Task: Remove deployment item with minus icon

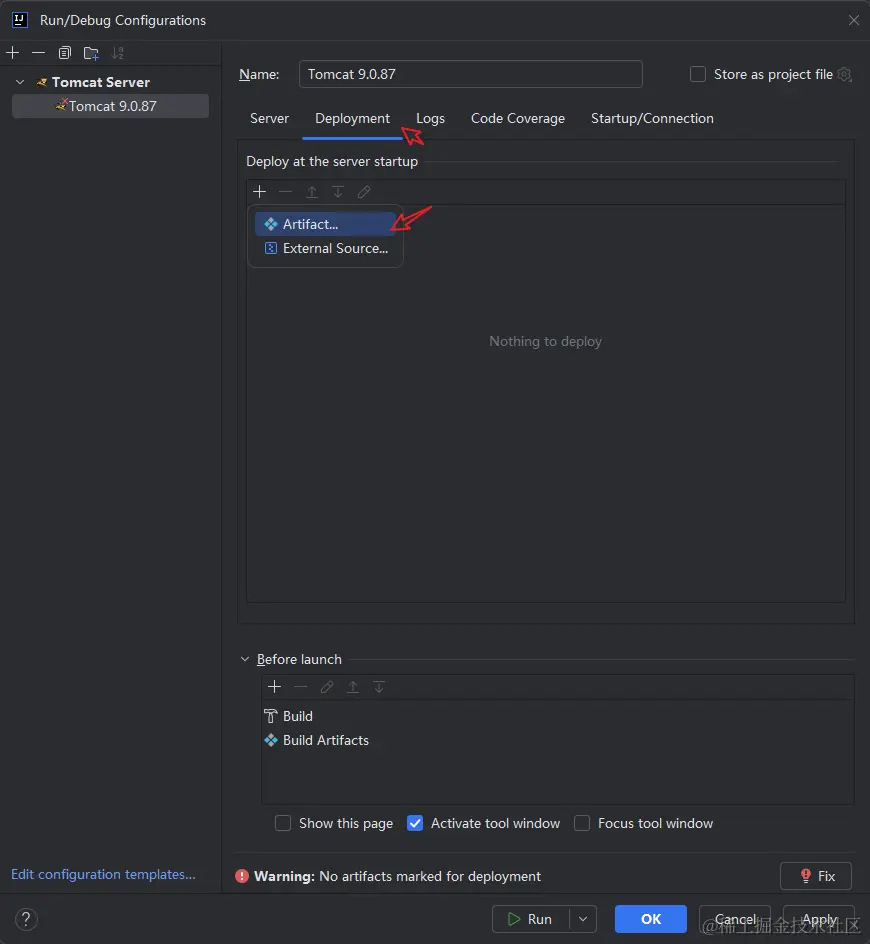Action: [285, 191]
